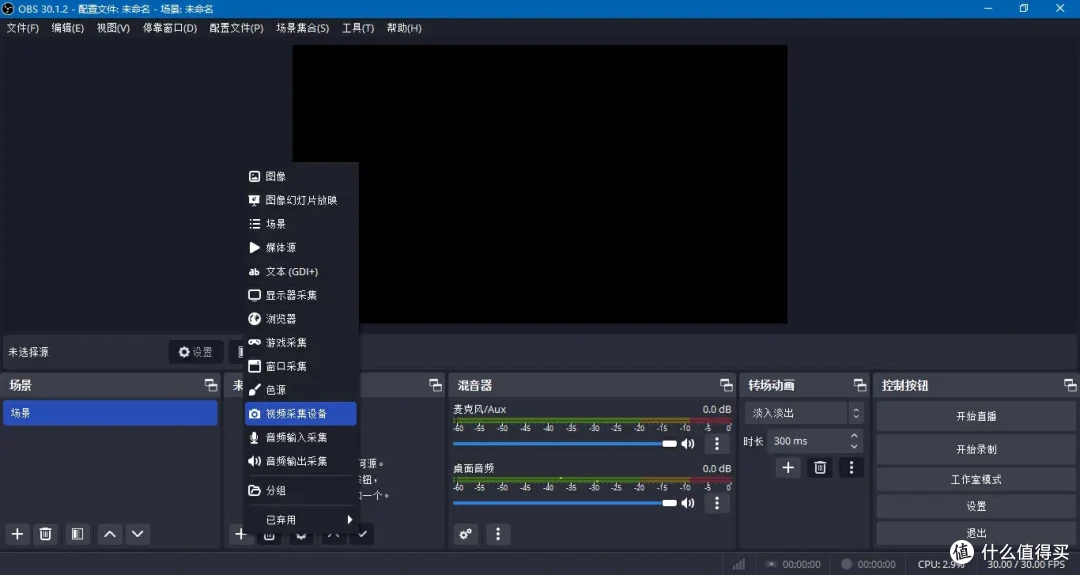This screenshot has height=575, width=1080.
Task: Move scene down with down arrow
Action: 138,534
